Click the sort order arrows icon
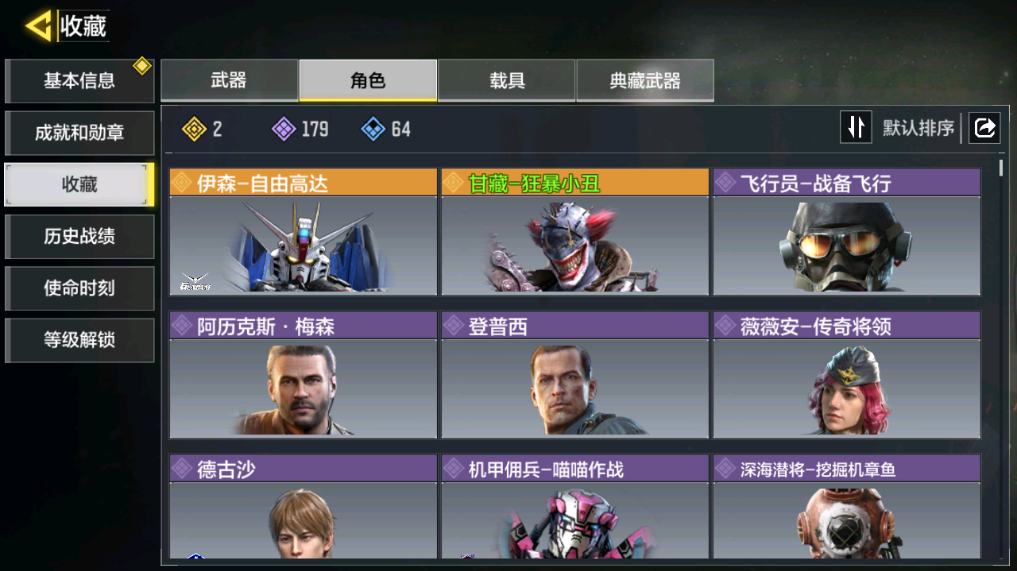The image size is (1017, 571). 855,127
